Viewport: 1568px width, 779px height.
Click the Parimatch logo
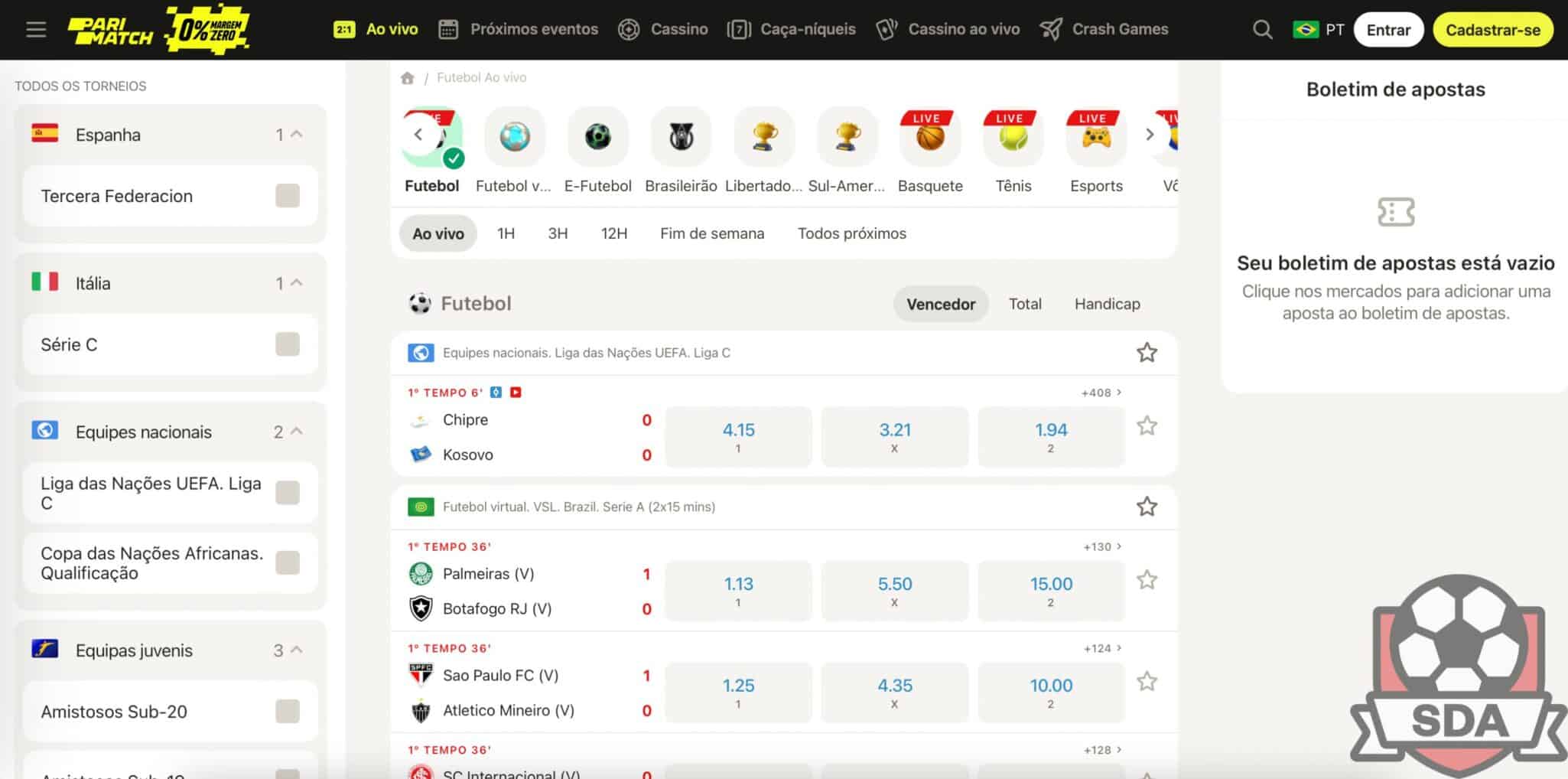point(111,30)
